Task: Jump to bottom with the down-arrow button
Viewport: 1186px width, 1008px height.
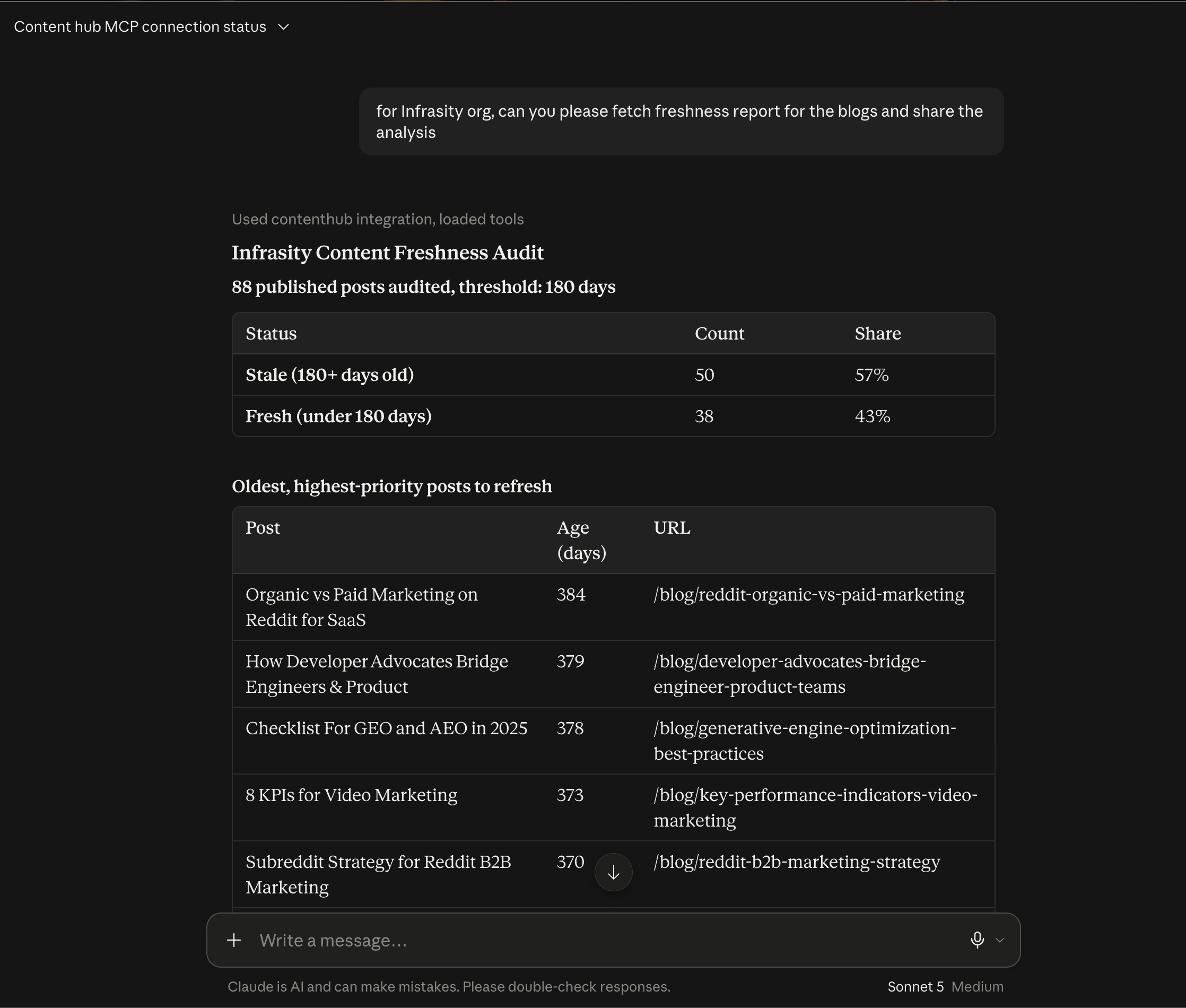Action: (x=614, y=872)
